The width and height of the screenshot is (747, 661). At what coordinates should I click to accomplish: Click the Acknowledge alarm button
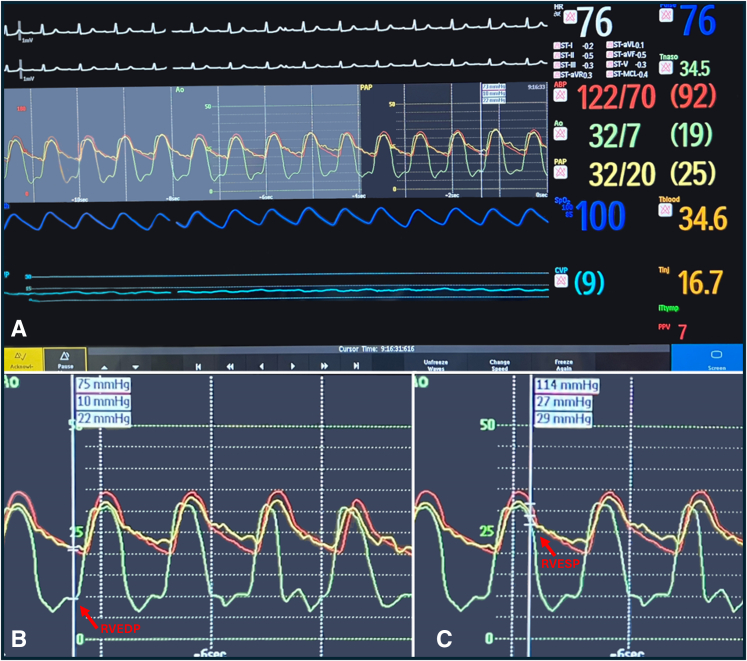[22, 359]
